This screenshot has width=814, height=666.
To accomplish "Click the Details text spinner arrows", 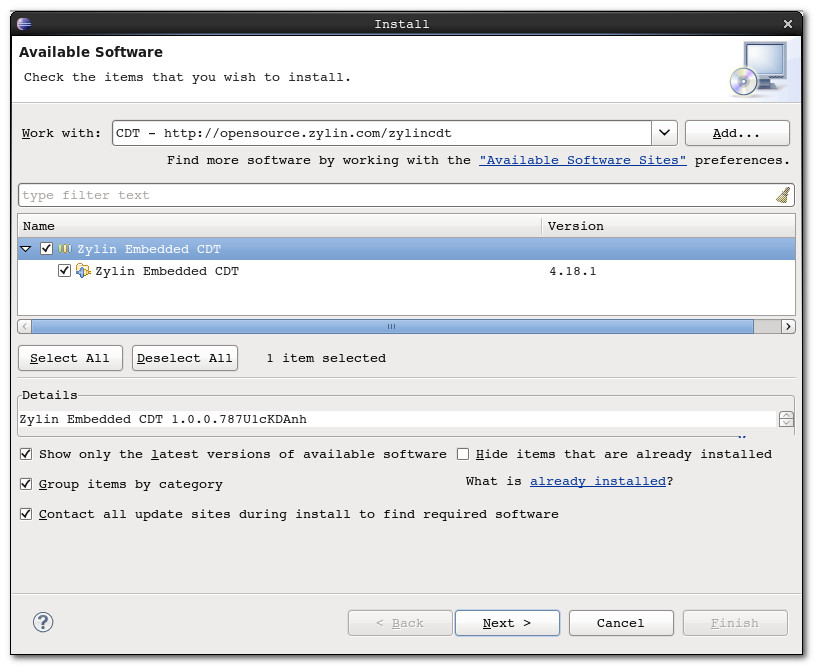I will [x=786, y=420].
